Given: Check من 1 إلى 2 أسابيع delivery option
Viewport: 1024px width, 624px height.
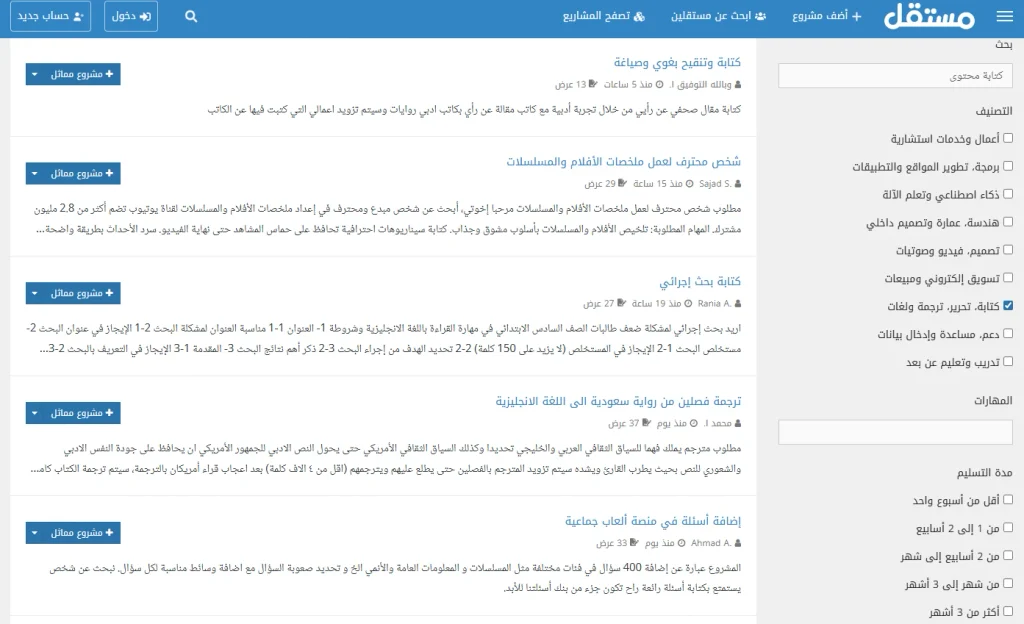Looking at the screenshot, I should click(1008, 527).
